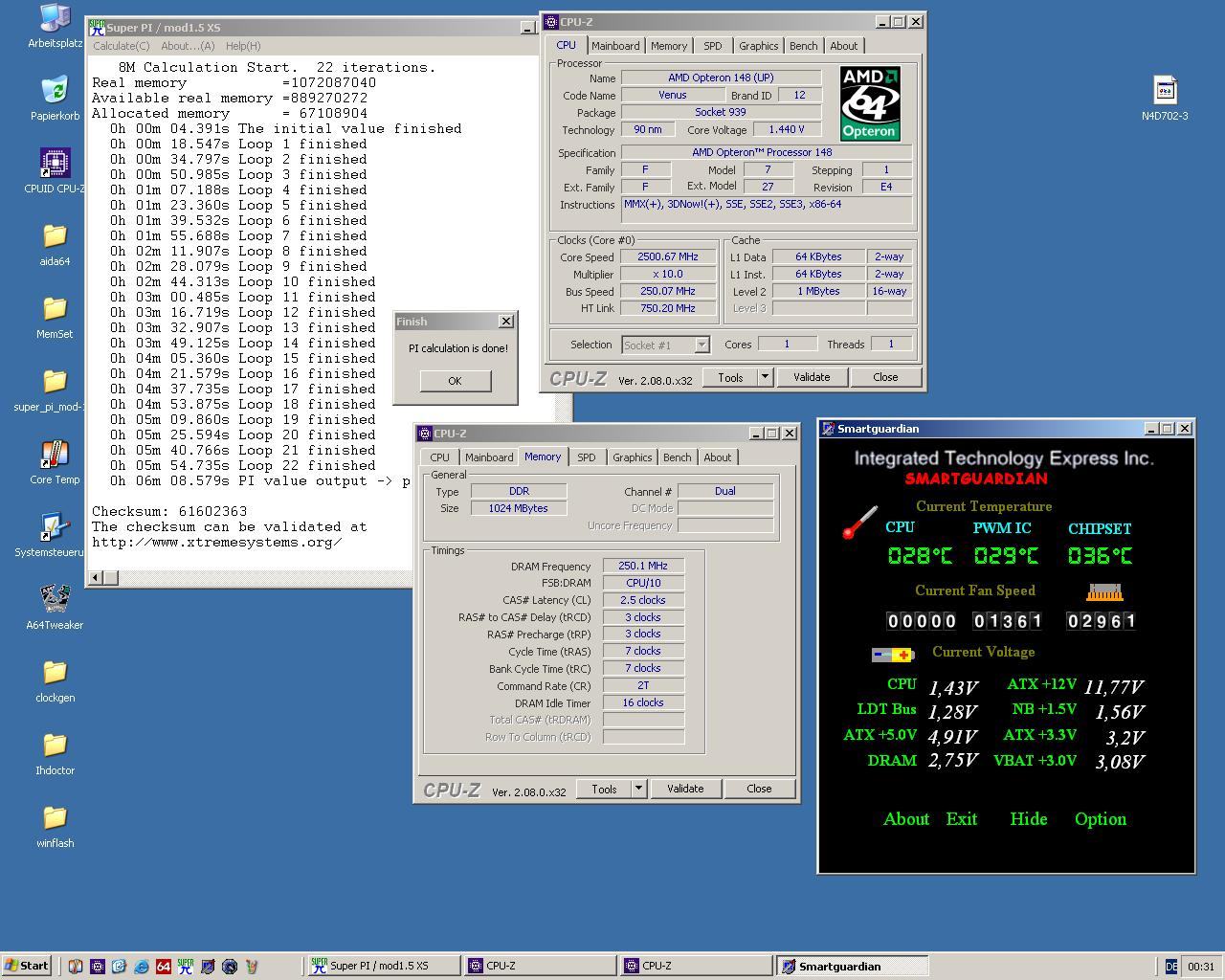This screenshot has width=1225, height=980.
Task: Click the DE language indicator in tray
Action: coord(1171,967)
